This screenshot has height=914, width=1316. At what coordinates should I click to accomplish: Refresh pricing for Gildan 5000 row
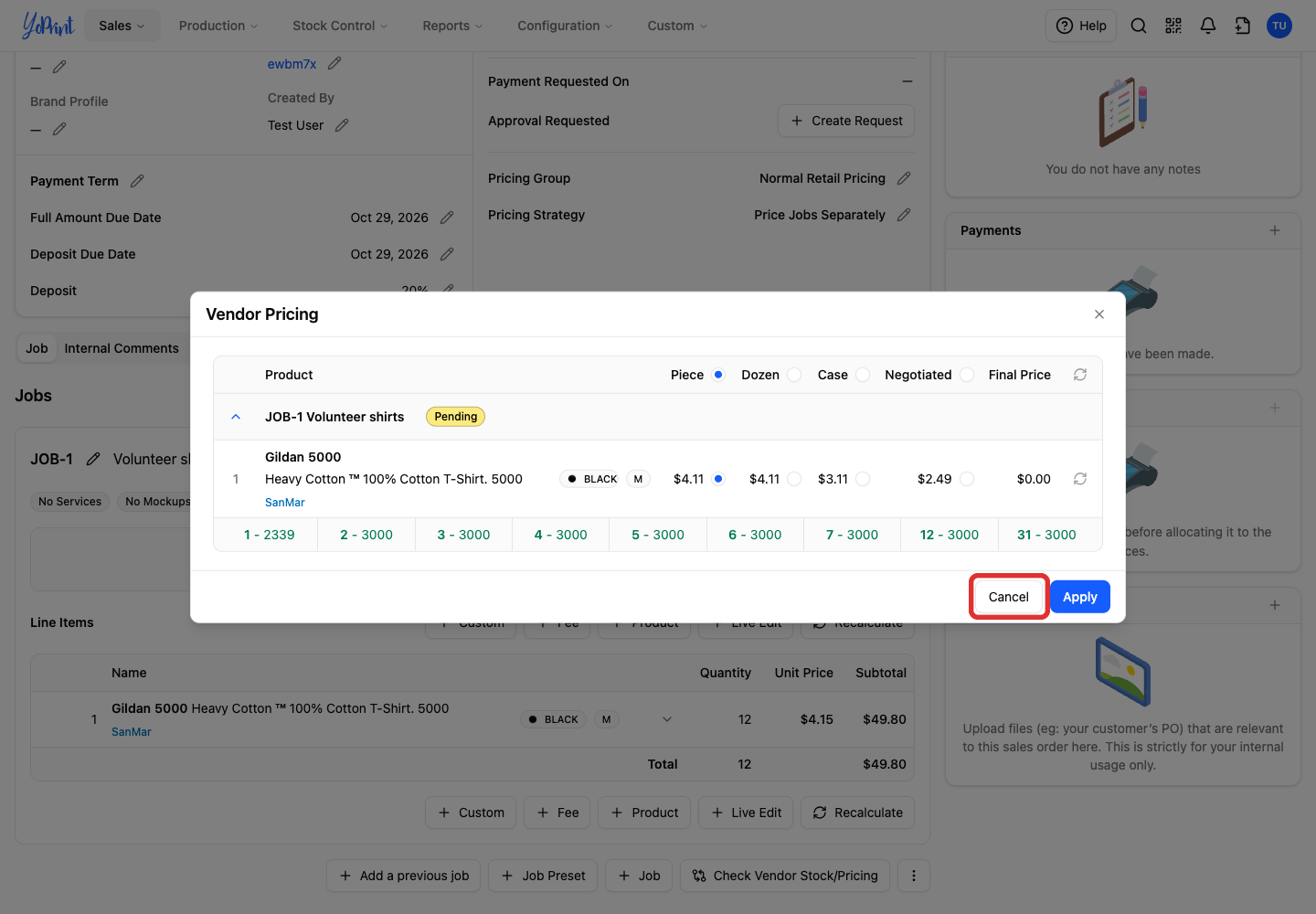coord(1080,479)
